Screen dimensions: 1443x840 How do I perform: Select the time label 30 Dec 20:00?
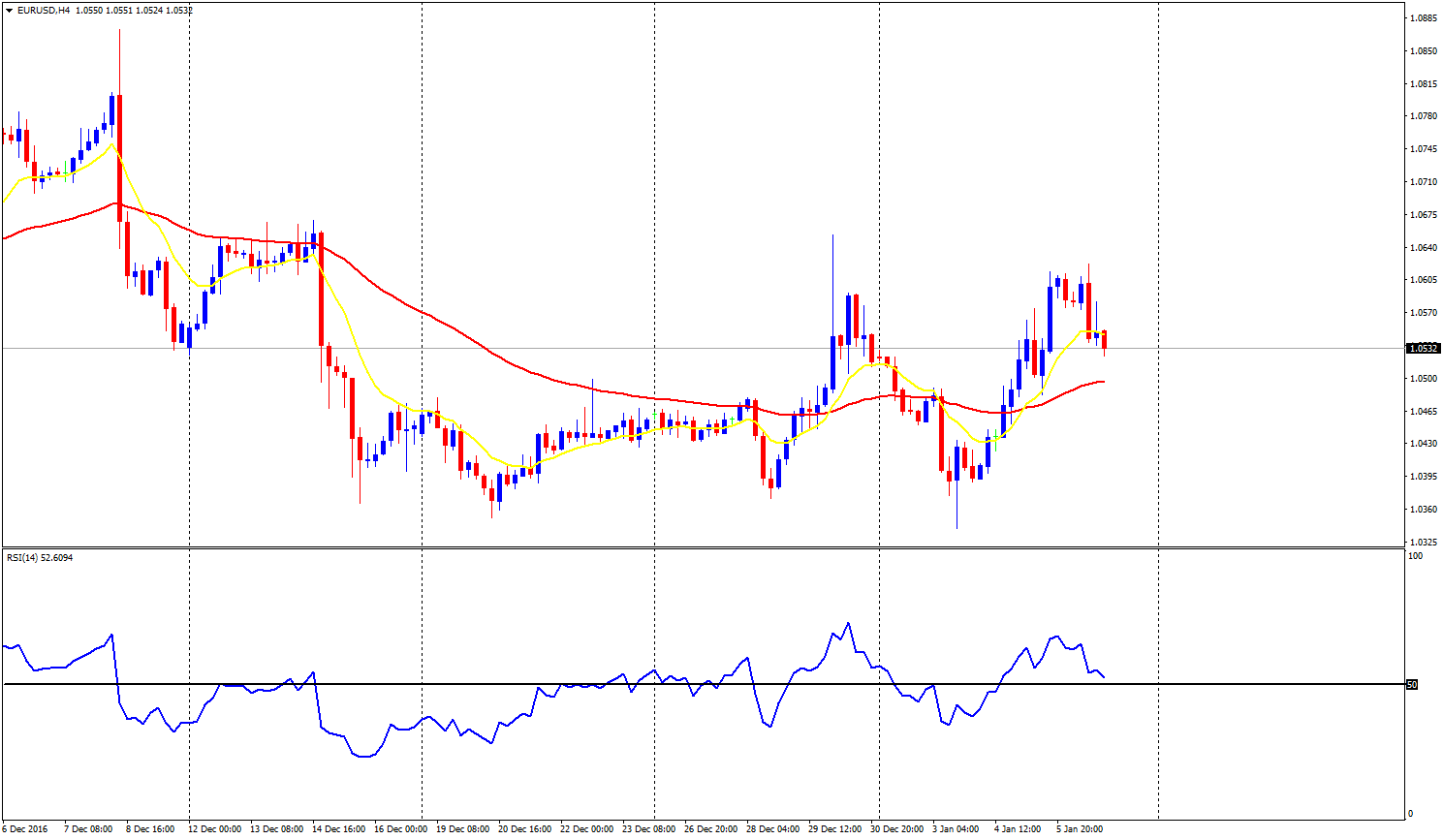click(x=897, y=829)
